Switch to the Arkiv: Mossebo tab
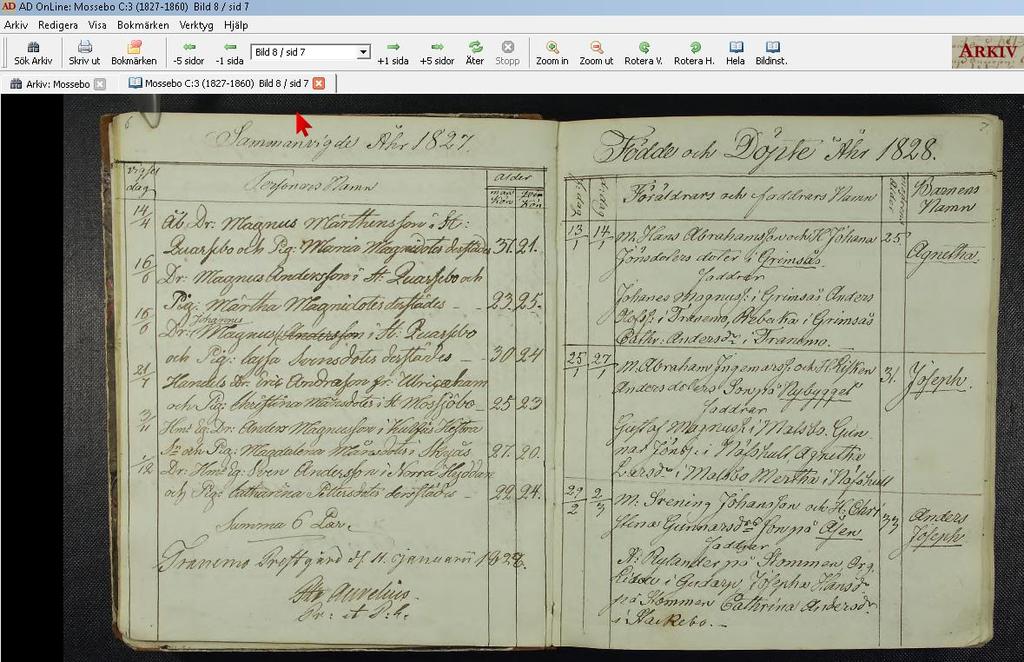This screenshot has height=662, width=1024. [57, 84]
